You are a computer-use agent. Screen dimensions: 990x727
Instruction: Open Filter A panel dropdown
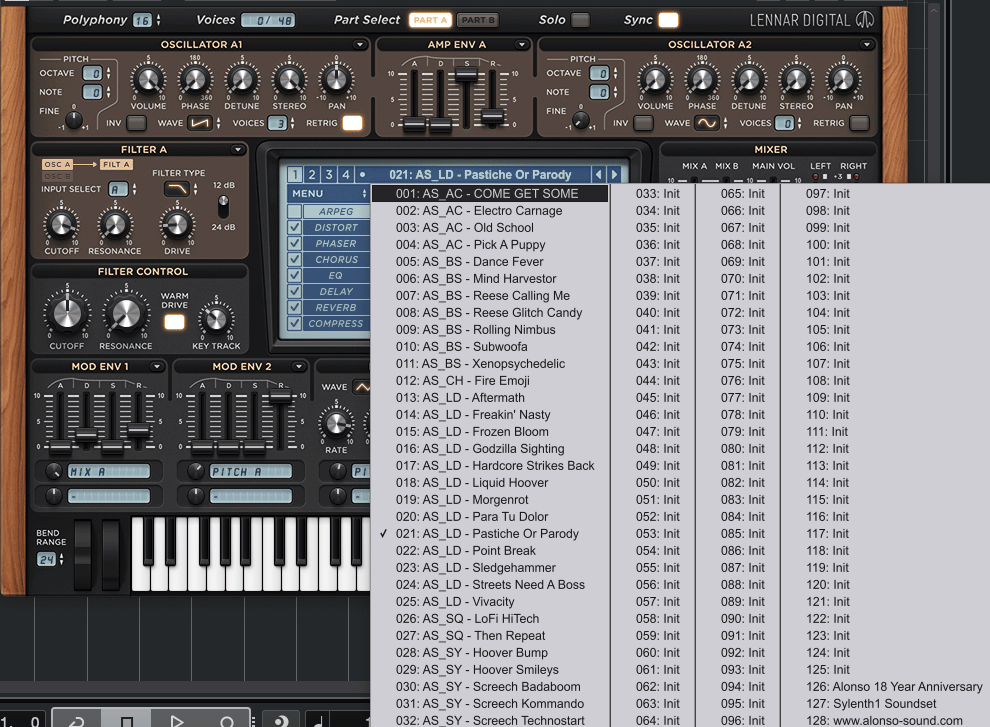(x=237, y=150)
